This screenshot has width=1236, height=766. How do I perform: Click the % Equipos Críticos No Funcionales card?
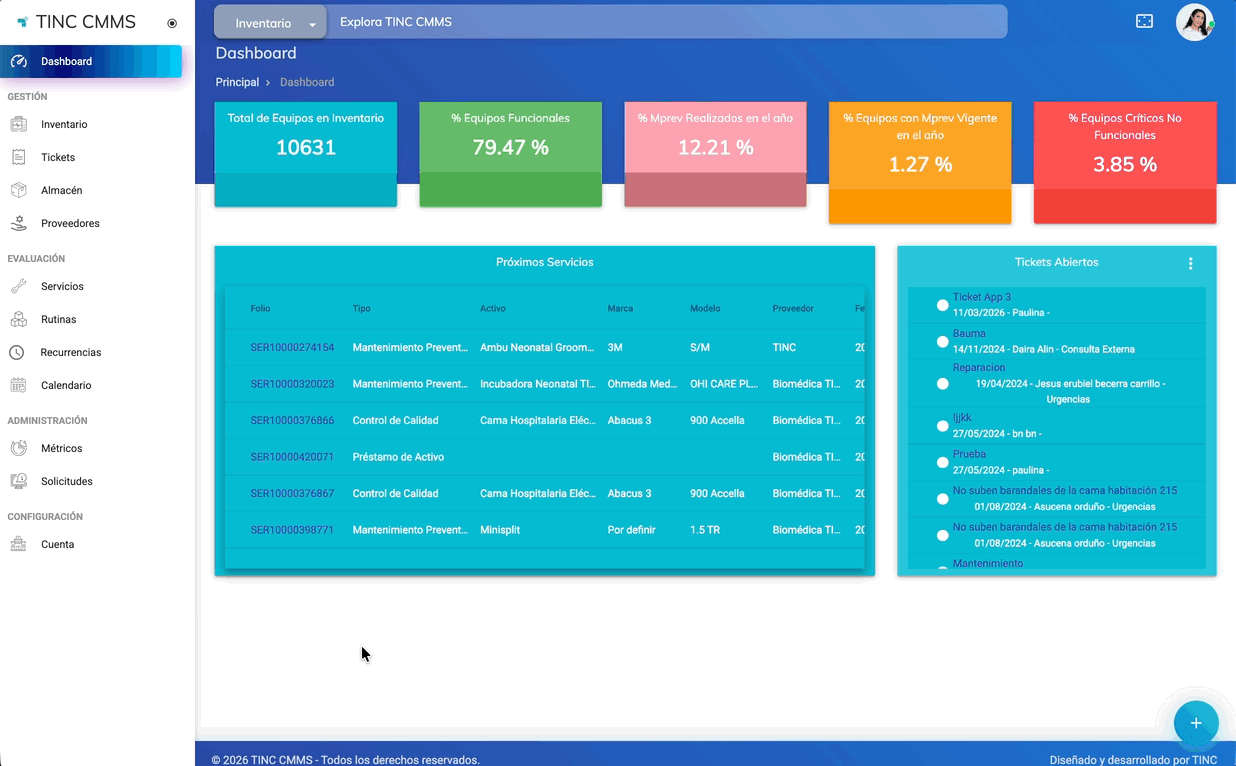pos(1125,162)
